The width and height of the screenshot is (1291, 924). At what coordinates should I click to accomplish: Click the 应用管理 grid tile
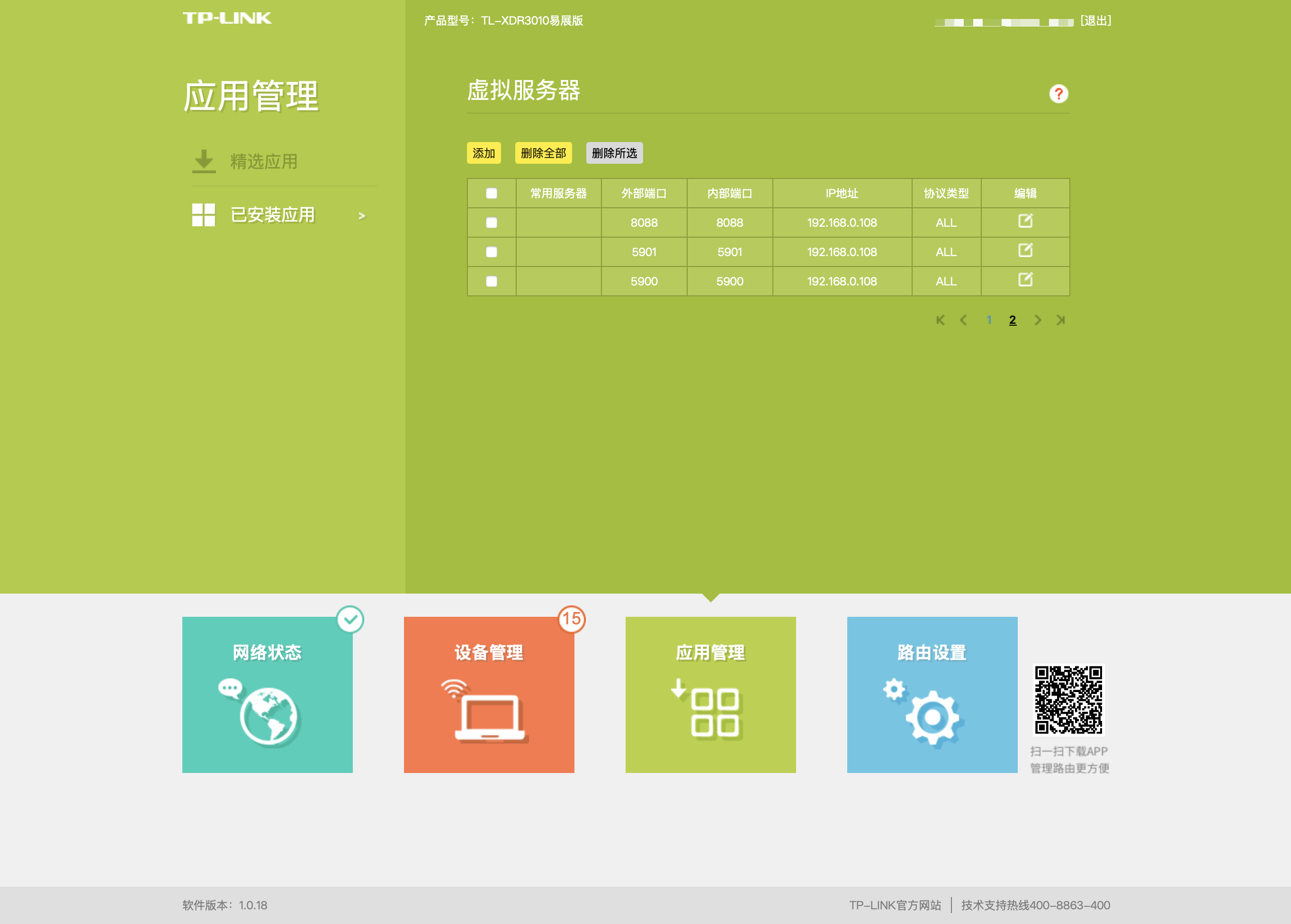point(710,694)
